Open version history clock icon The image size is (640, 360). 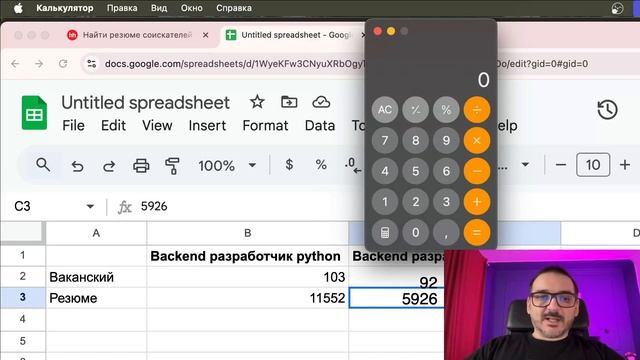[x=607, y=109]
